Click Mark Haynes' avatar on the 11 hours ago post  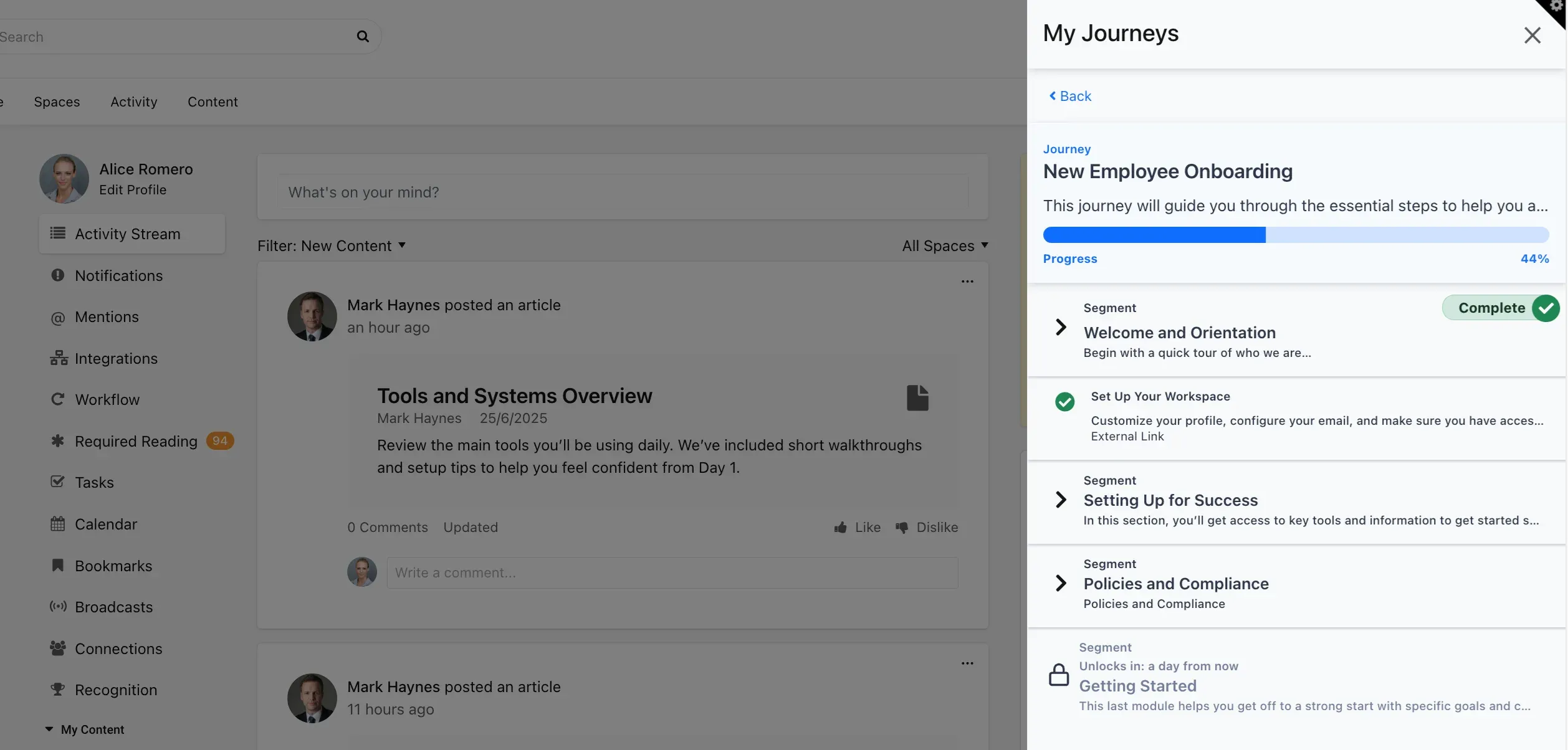coord(312,698)
